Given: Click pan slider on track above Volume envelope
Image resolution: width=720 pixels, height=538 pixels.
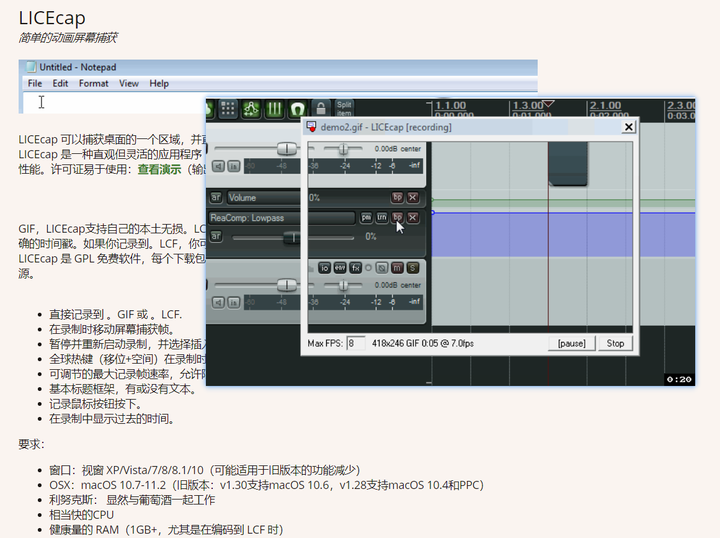Looking at the screenshot, I should point(343,149).
